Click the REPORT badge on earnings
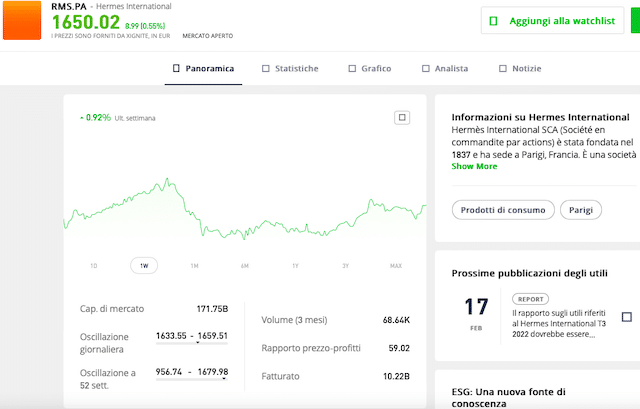This screenshot has width=640, height=409. (x=530, y=299)
